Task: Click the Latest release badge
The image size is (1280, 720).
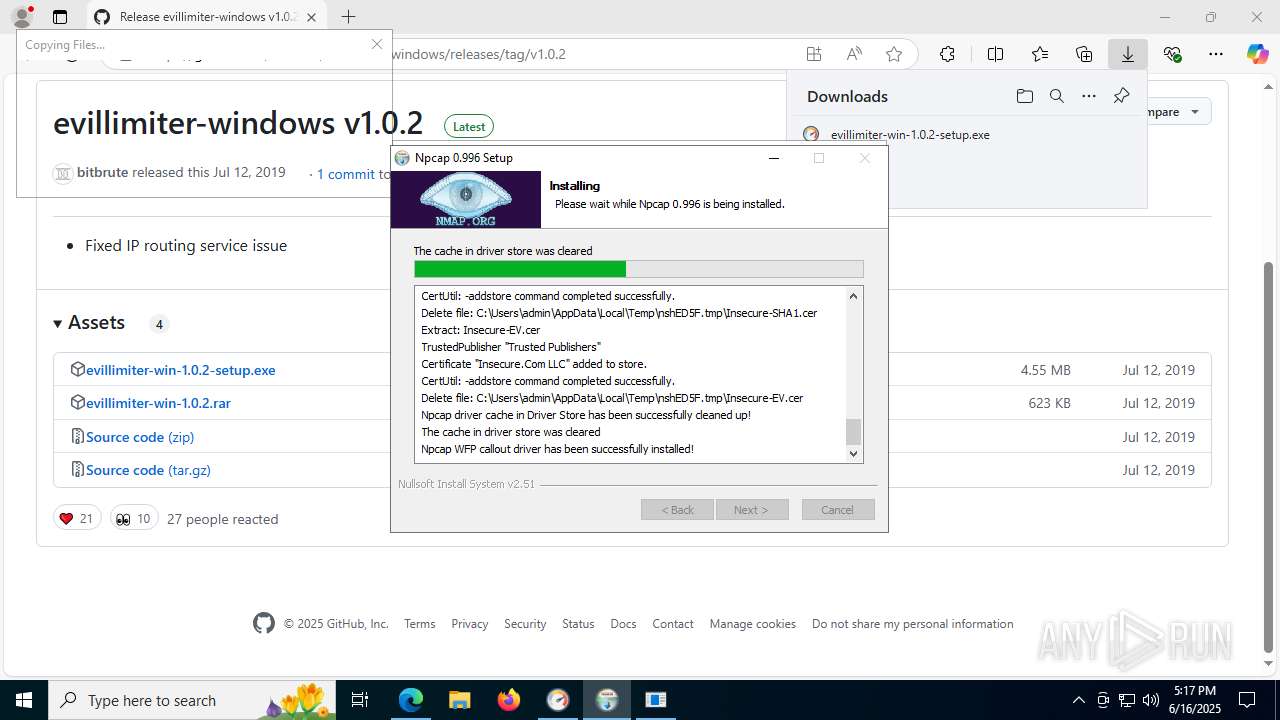Action: [469, 127]
